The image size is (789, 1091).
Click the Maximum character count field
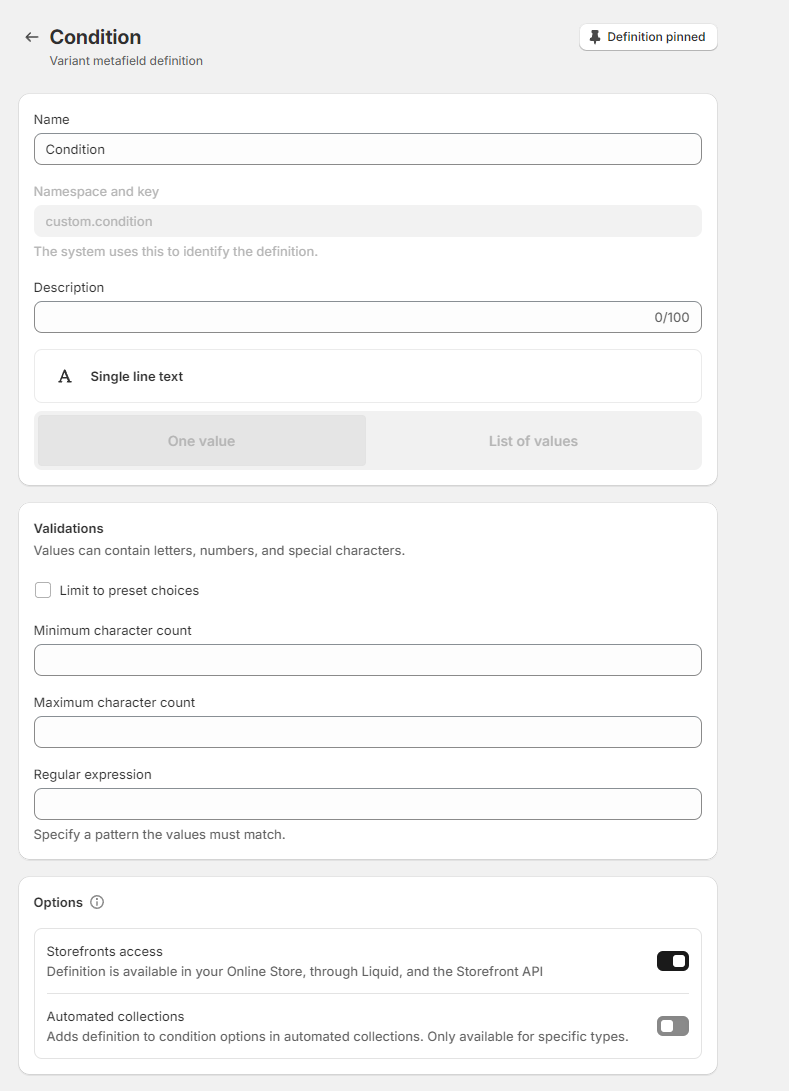tap(367, 732)
